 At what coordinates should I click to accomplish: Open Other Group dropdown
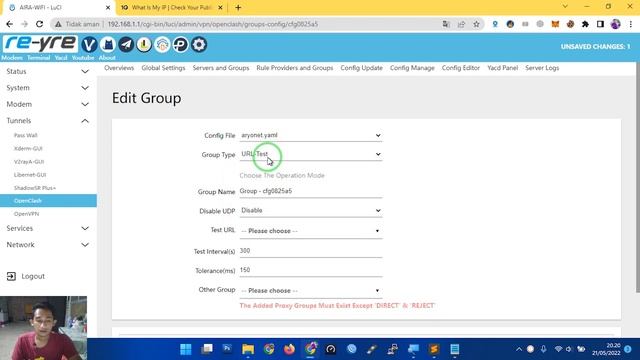click(311, 291)
